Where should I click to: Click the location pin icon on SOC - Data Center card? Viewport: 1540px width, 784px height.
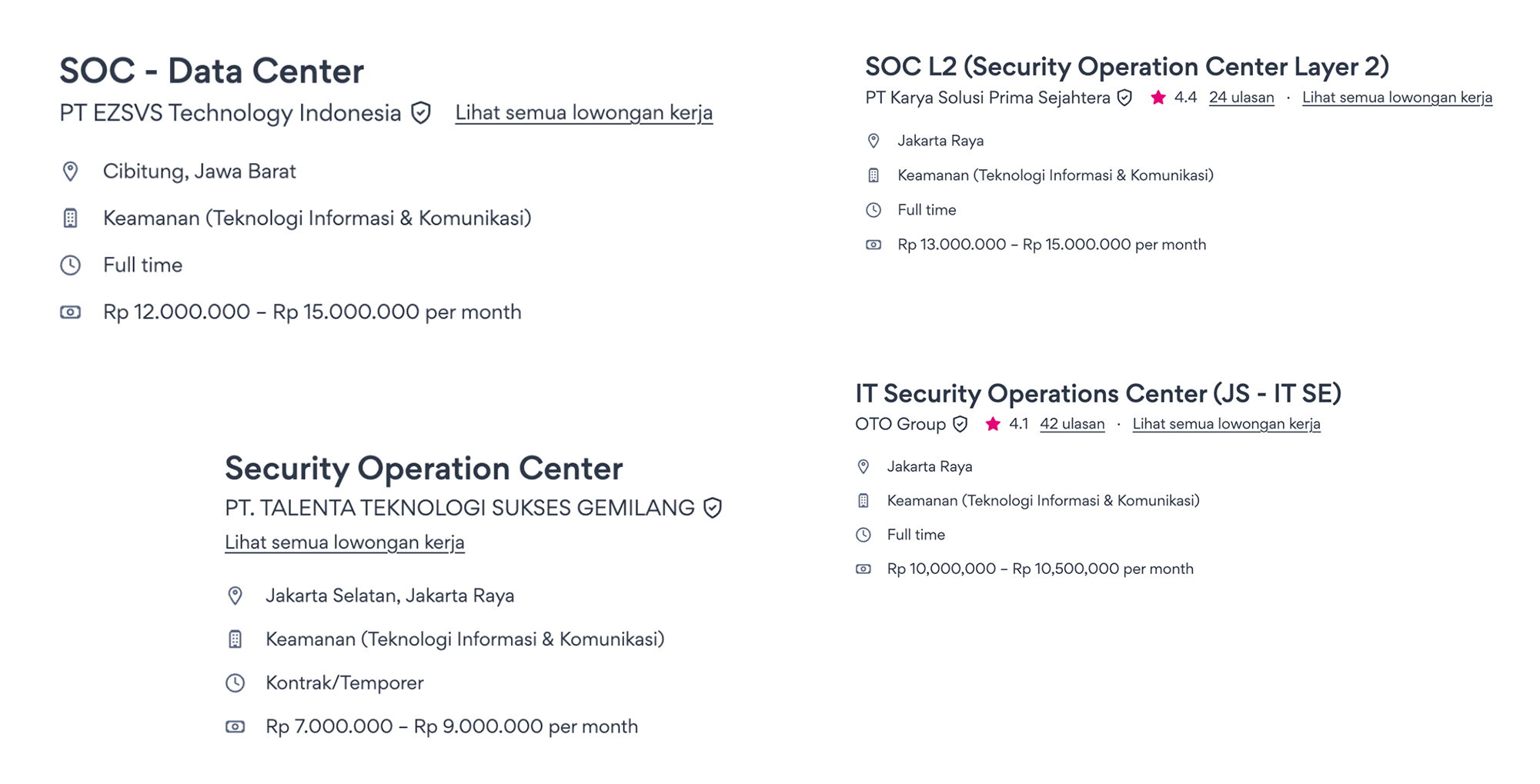pyautogui.click(x=72, y=171)
